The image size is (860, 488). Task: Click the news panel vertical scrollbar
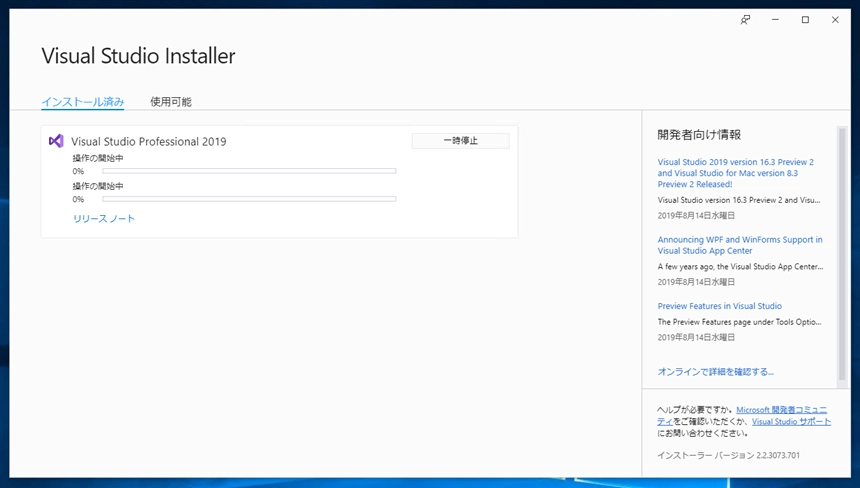coord(842,253)
